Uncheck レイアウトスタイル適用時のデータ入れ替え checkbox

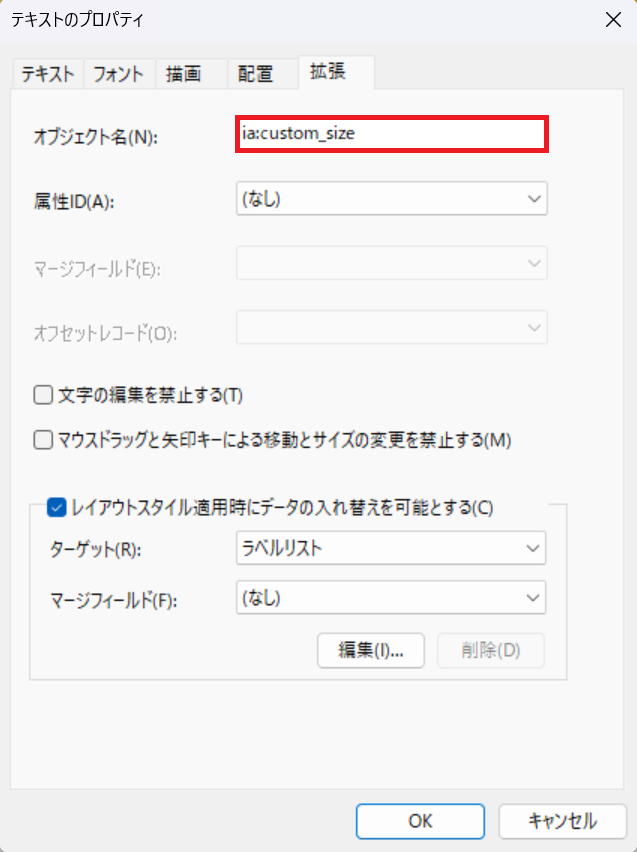[58, 507]
